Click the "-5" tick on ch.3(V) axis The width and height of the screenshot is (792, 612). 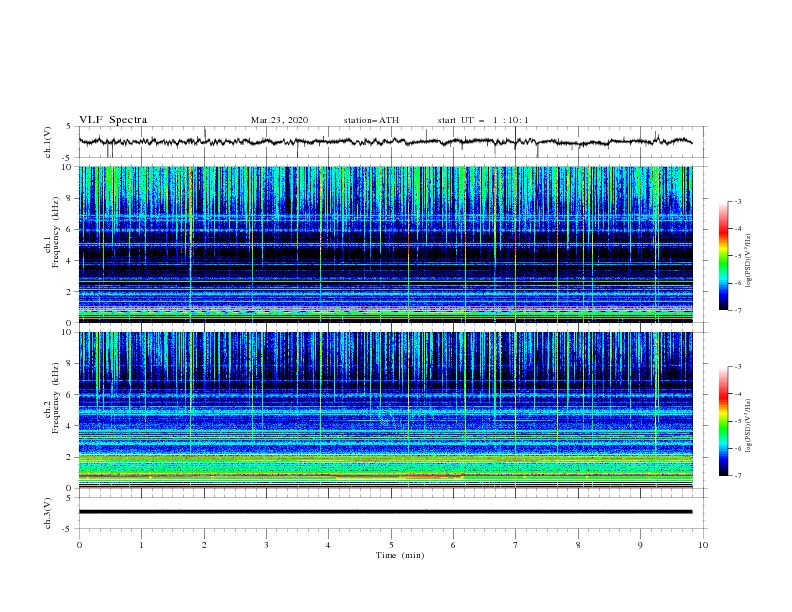tap(68, 529)
